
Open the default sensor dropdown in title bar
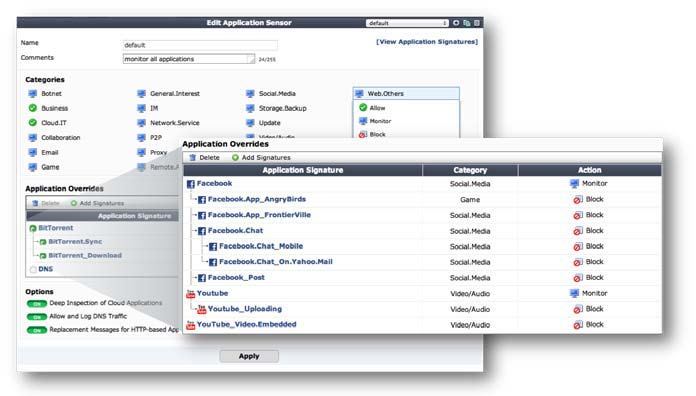click(x=407, y=23)
